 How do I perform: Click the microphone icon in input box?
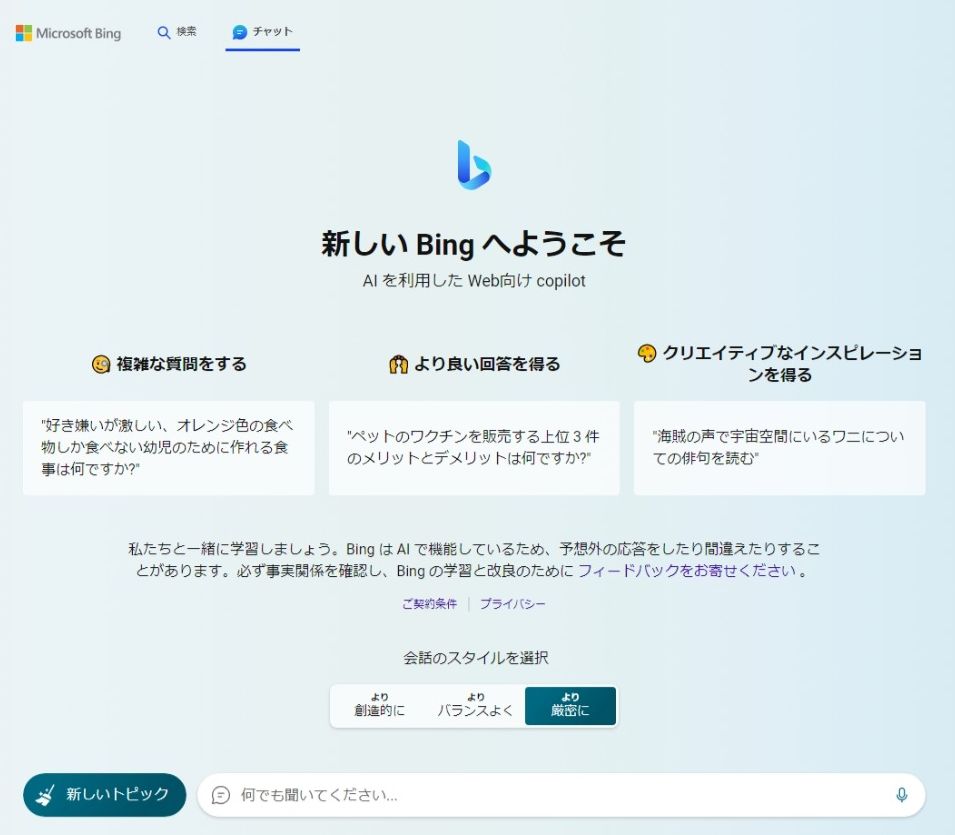tap(901, 795)
